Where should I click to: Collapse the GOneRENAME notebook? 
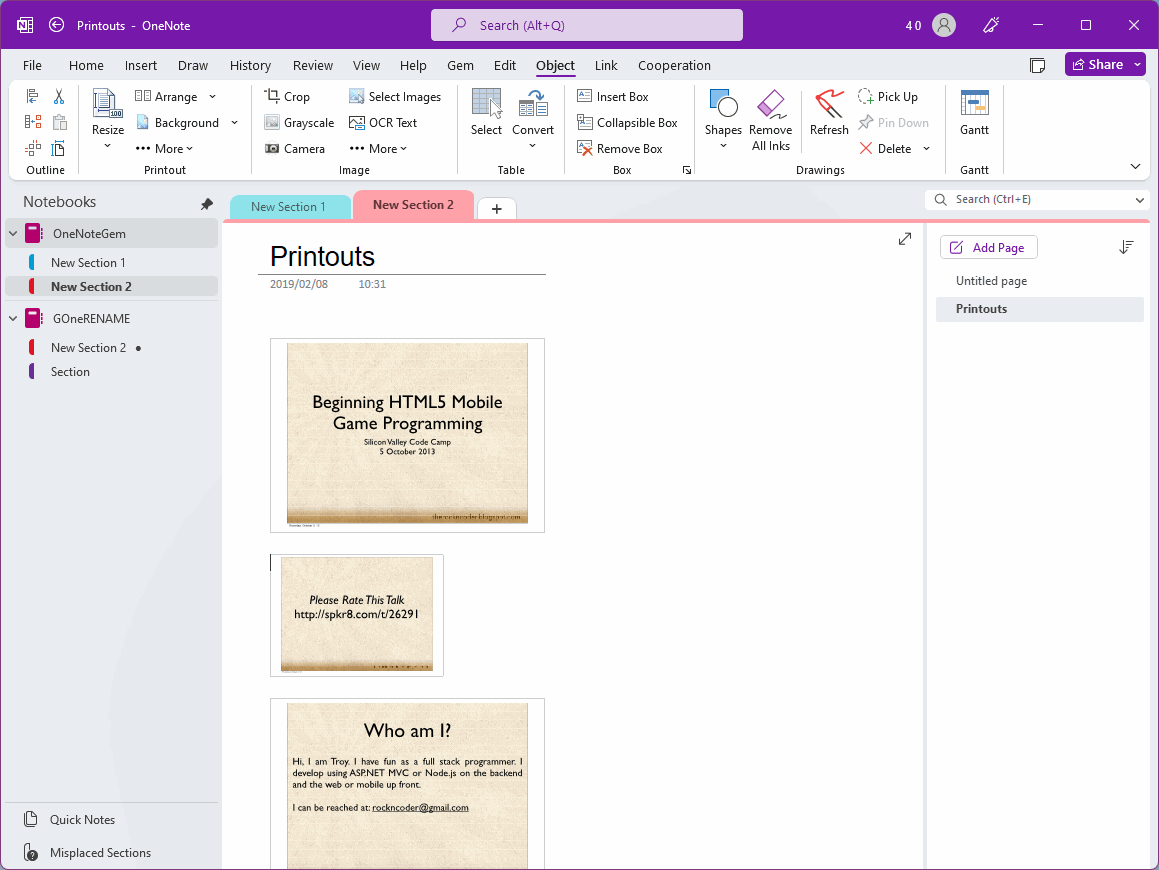[x=13, y=319]
